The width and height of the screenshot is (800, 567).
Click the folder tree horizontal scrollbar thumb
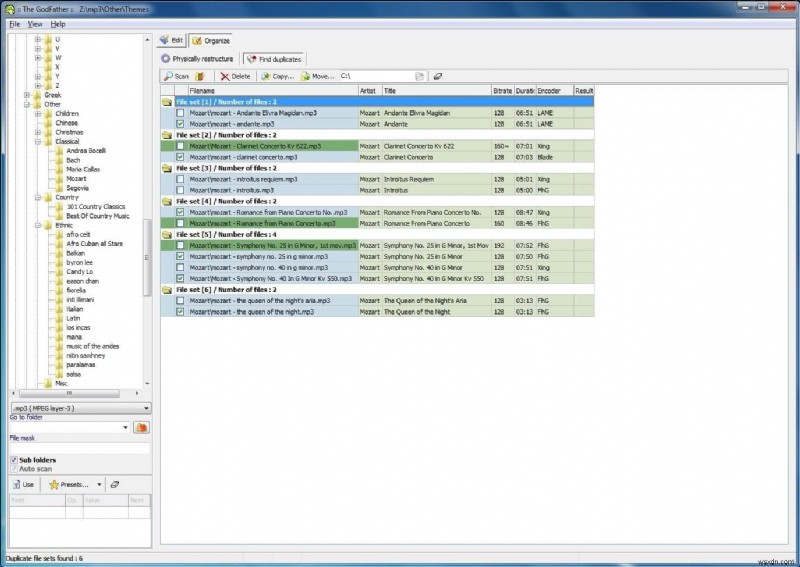point(69,393)
